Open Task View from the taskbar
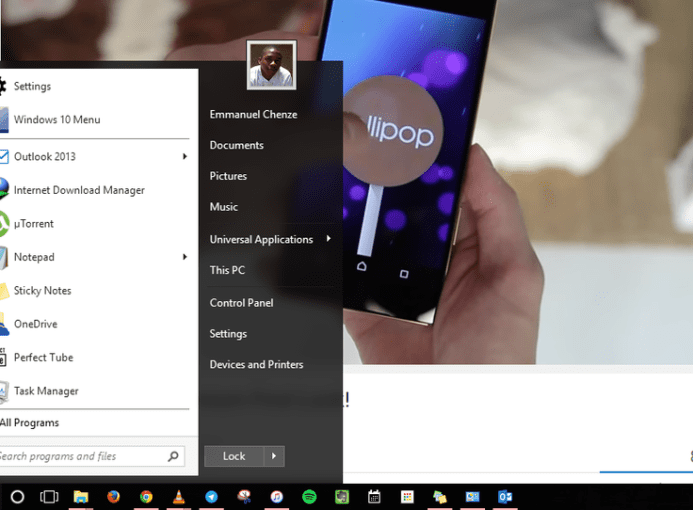693x510 pixels. click(49, 497)
